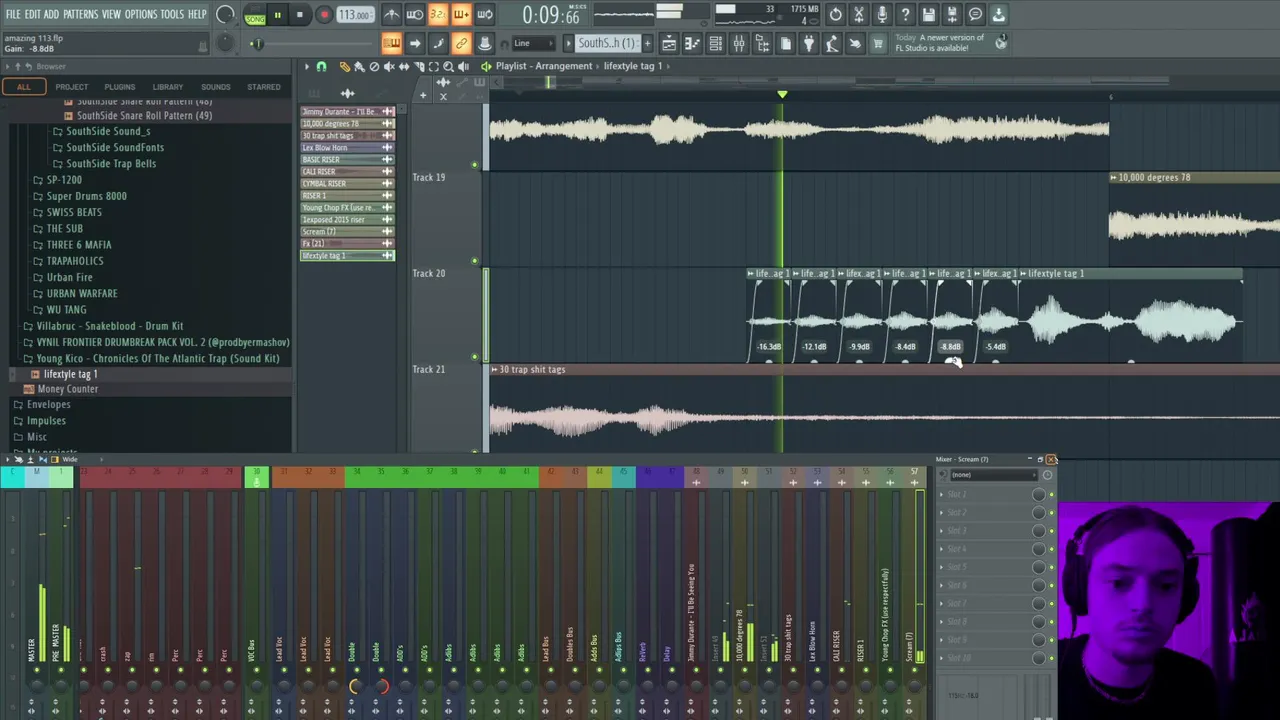Open the FILE menu
The height and width of the screenshot is (720, 1280).
(x=13, y=14)
